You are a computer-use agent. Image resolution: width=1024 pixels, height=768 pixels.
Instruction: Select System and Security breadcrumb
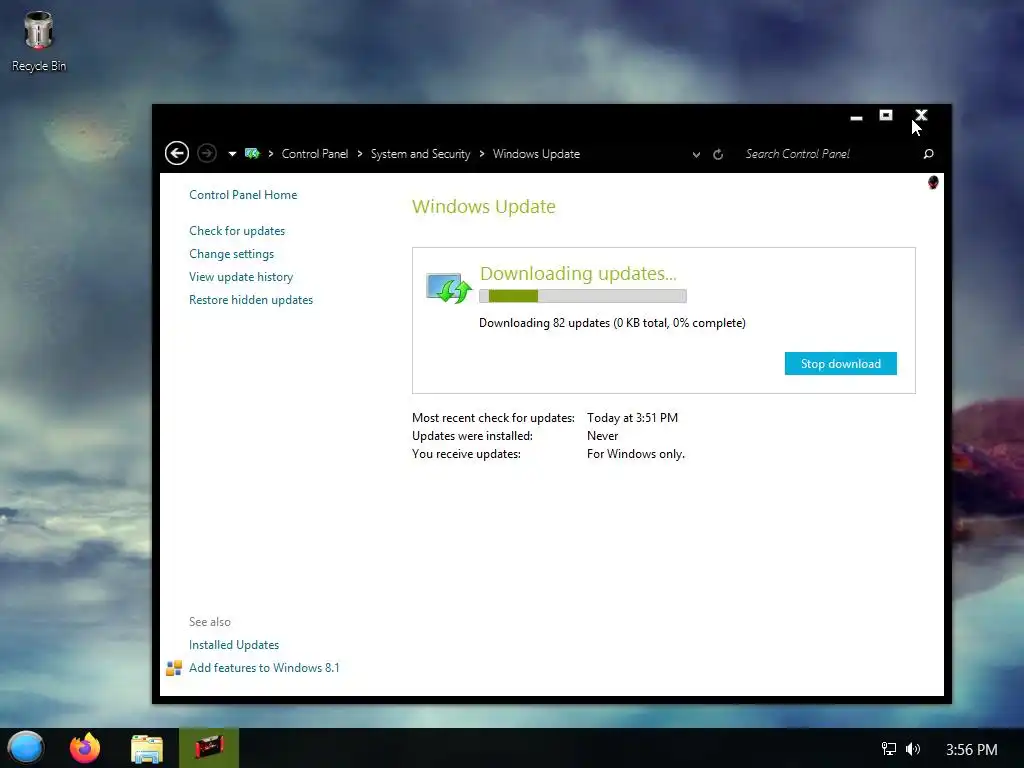(421, 154)
